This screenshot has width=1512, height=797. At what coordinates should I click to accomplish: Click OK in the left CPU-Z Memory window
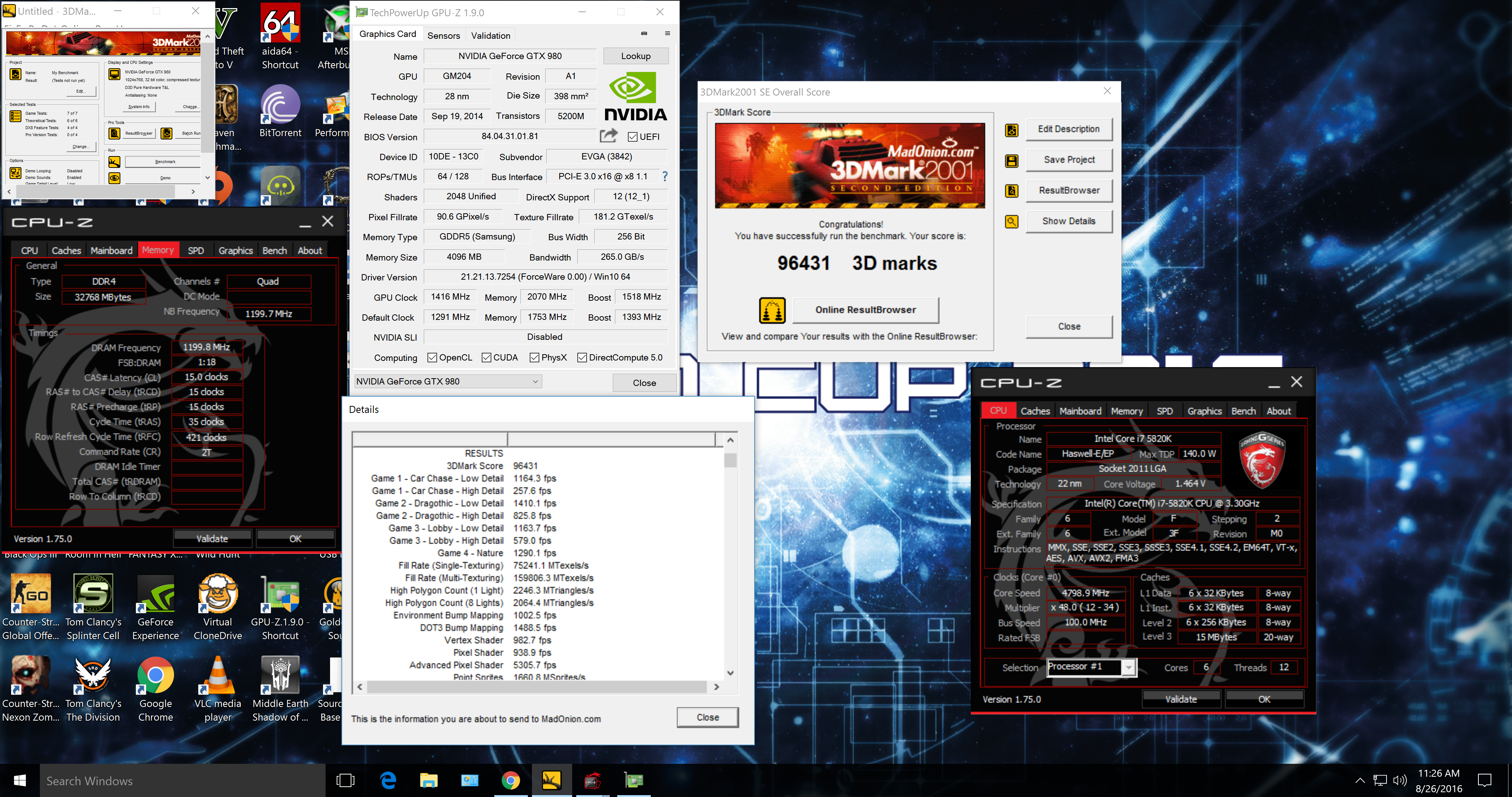pyautogui.click(x=295, y=539)
